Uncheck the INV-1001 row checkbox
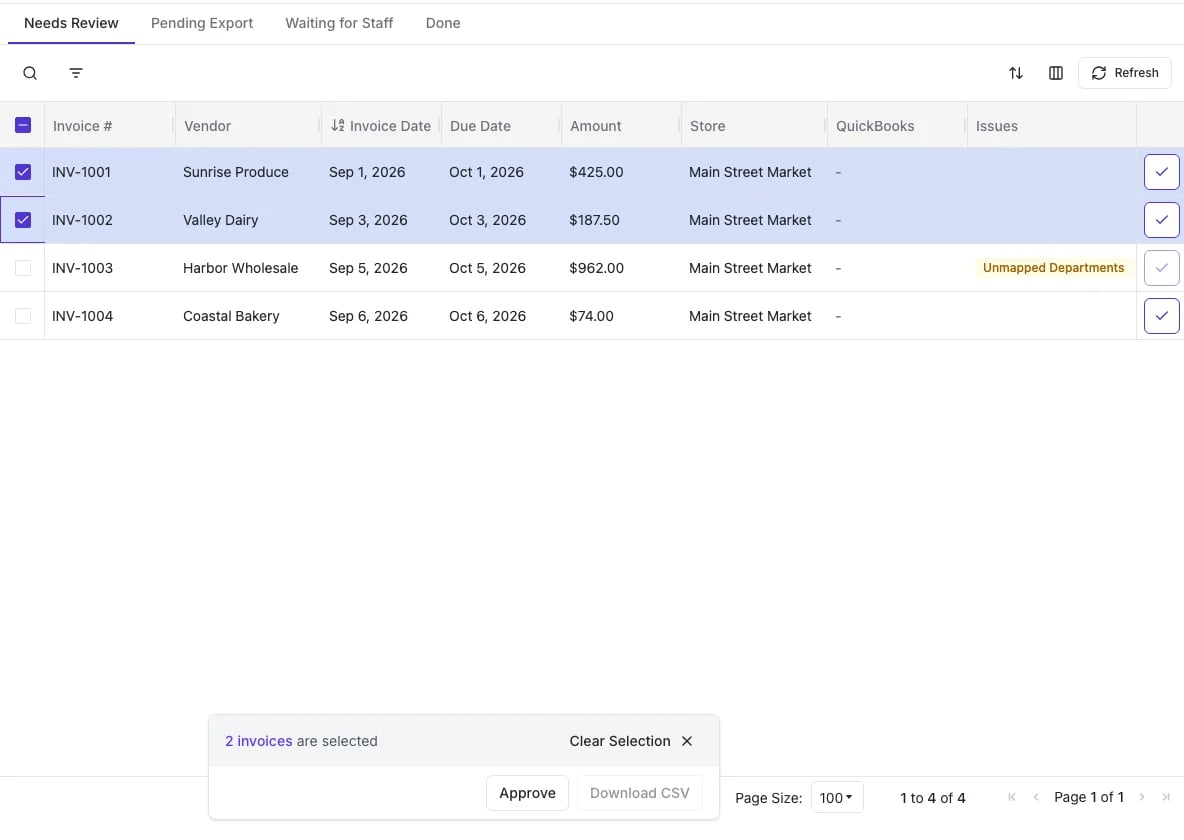Image resolution: width=1184 pixels, height=840 pixels. [x=23, y=172]
